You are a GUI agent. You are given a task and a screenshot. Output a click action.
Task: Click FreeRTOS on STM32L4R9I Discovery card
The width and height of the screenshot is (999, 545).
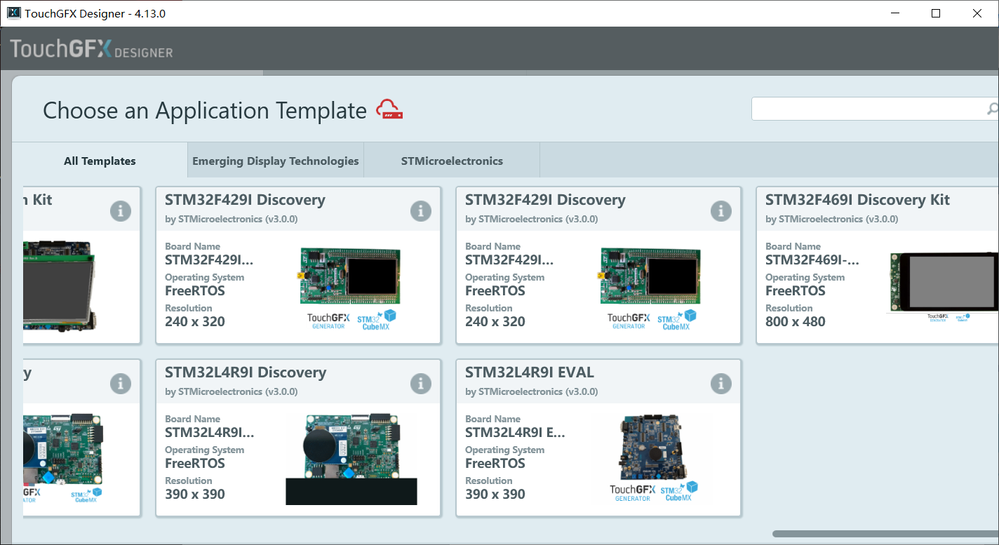[x=195, y=463]
